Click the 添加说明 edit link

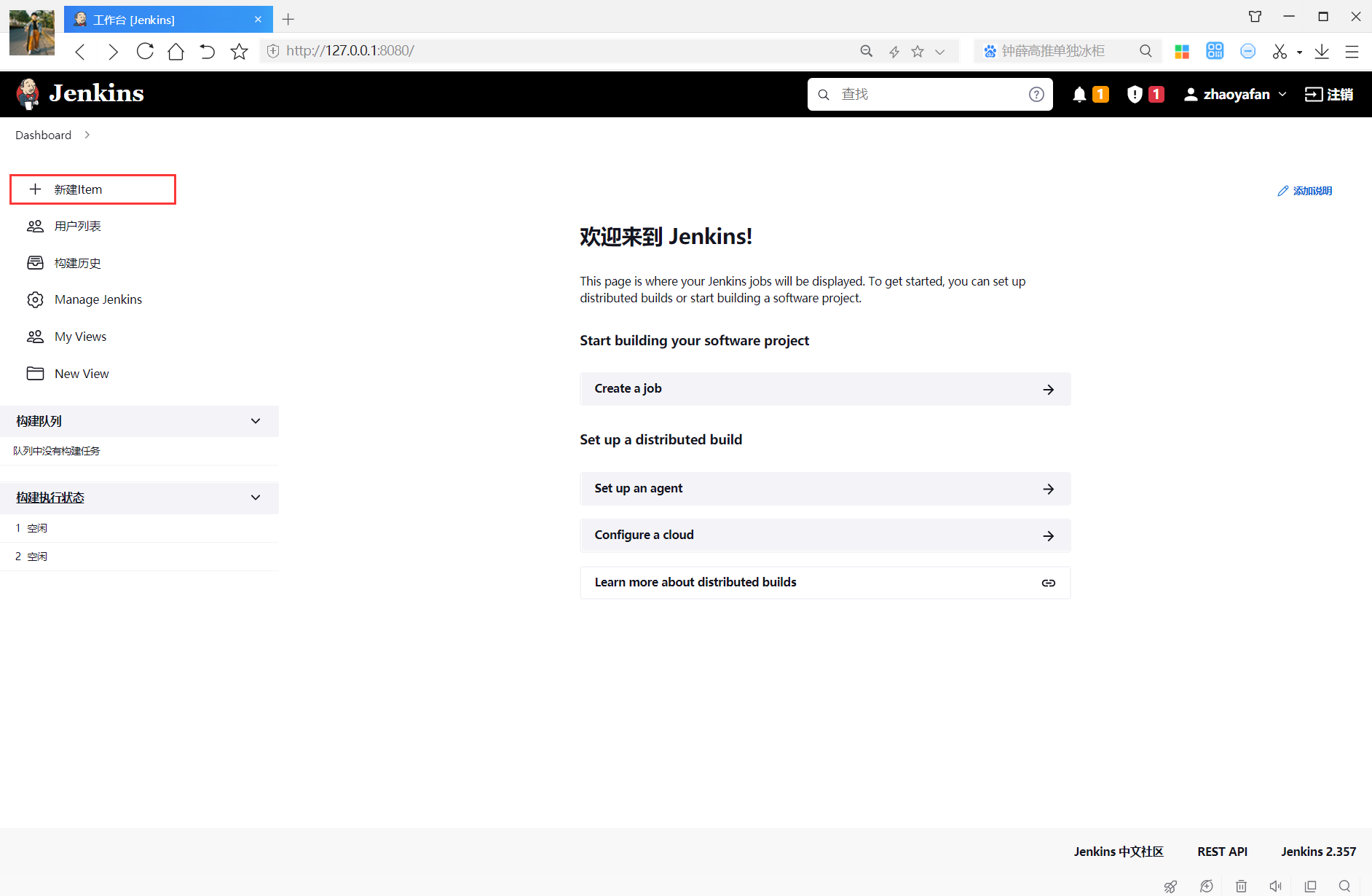point(1305,191)
